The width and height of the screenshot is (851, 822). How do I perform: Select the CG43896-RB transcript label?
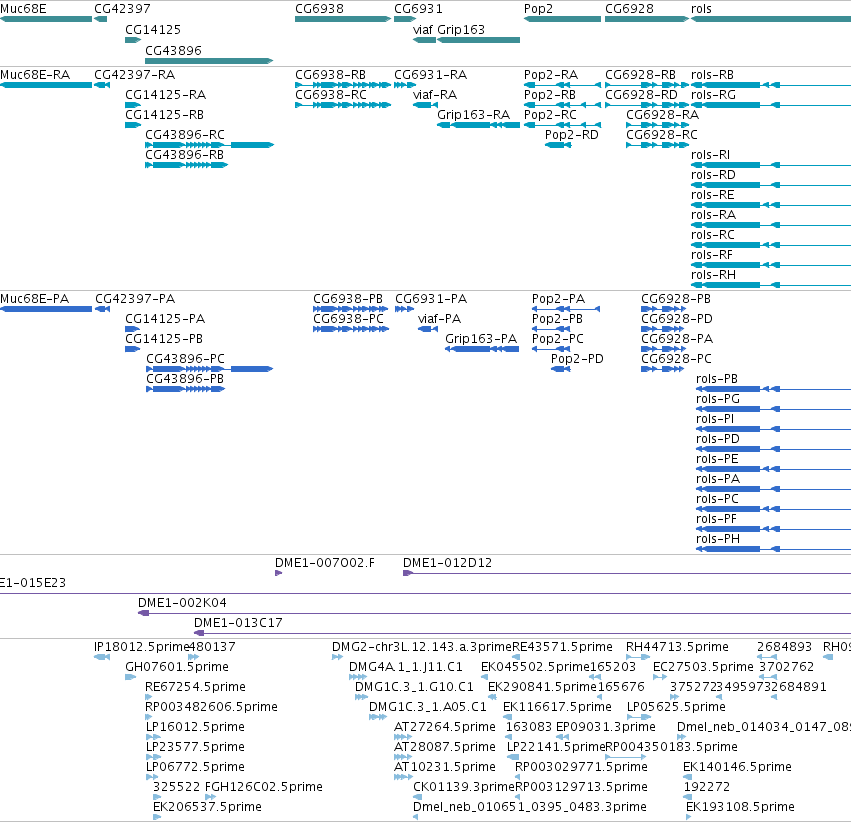pos(185,155)
